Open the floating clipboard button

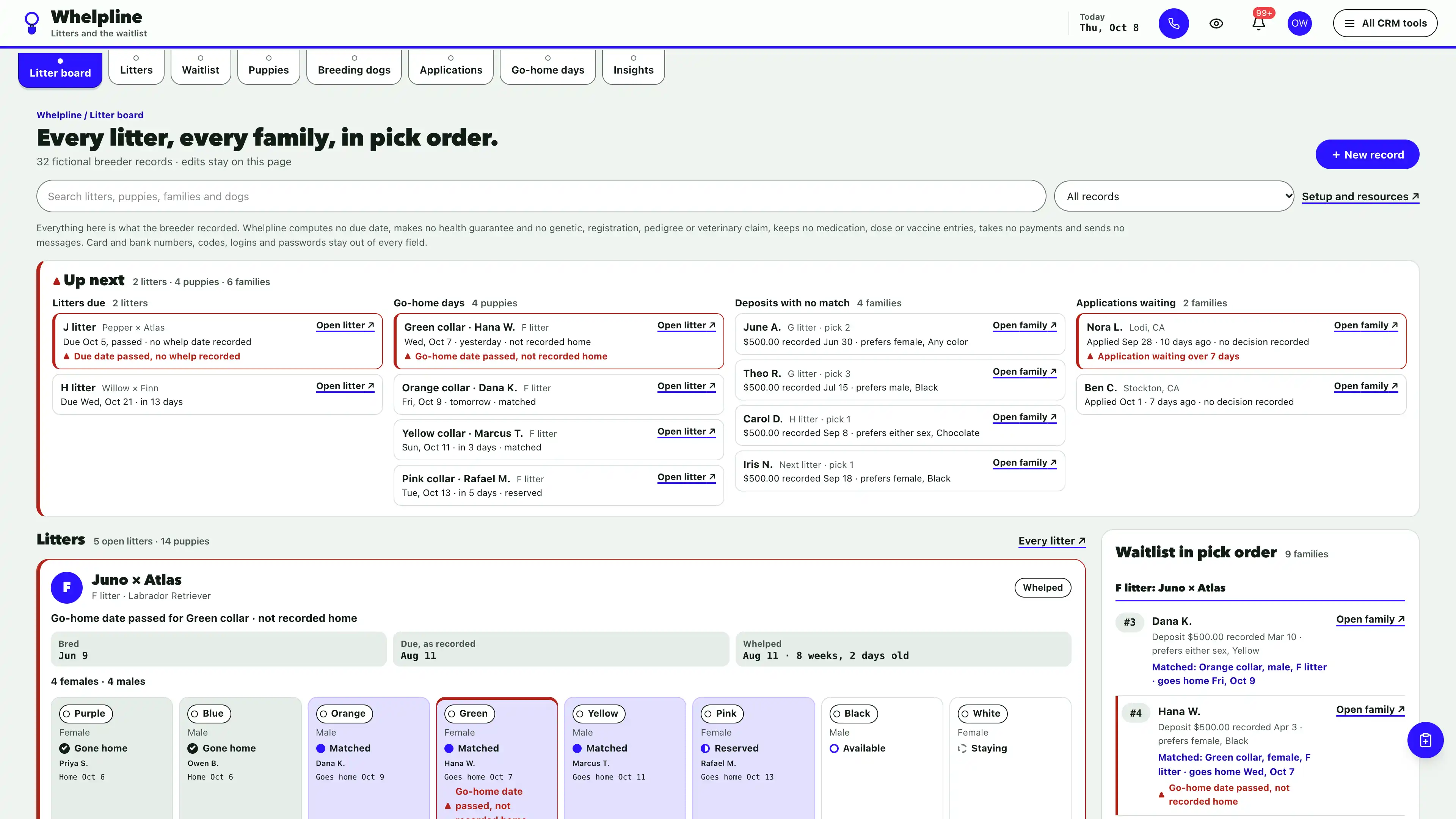(x=1425, y=740)
